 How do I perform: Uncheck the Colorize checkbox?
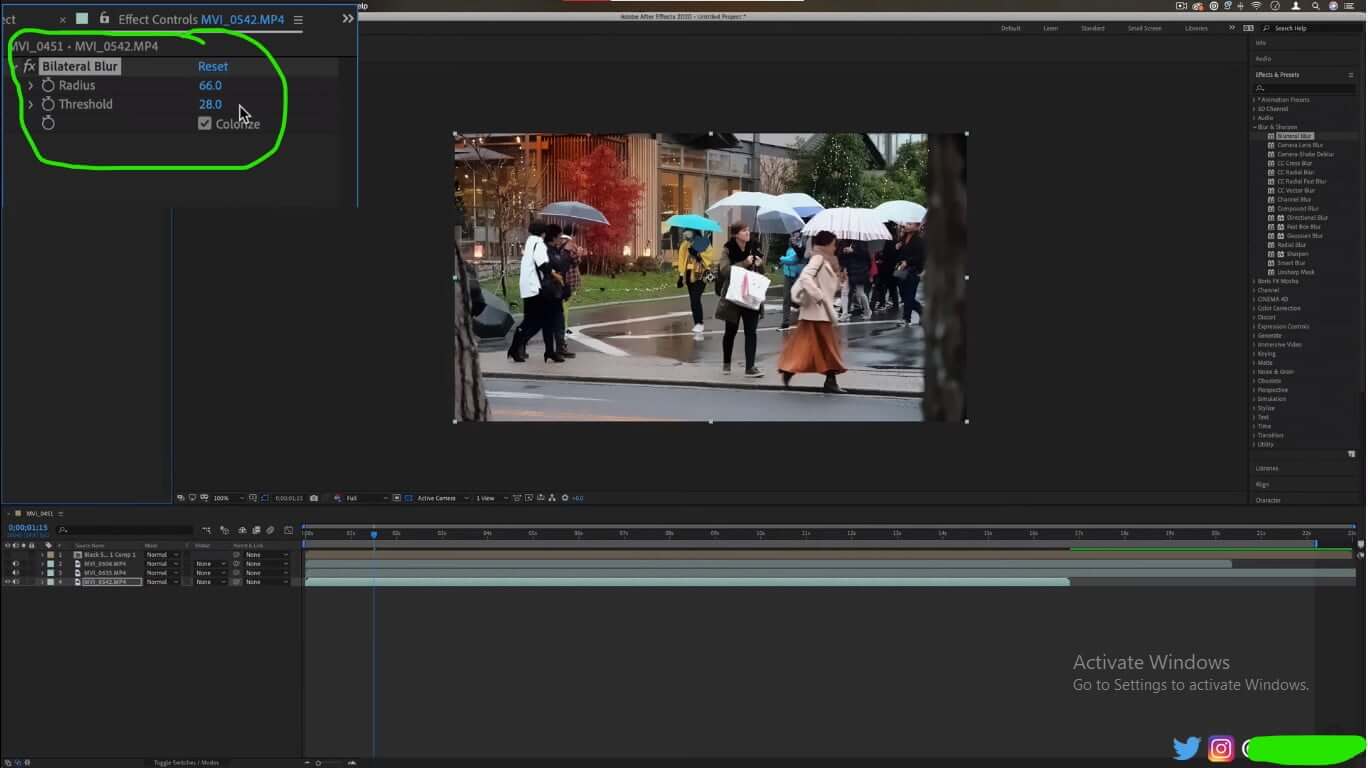click(205, 123)
